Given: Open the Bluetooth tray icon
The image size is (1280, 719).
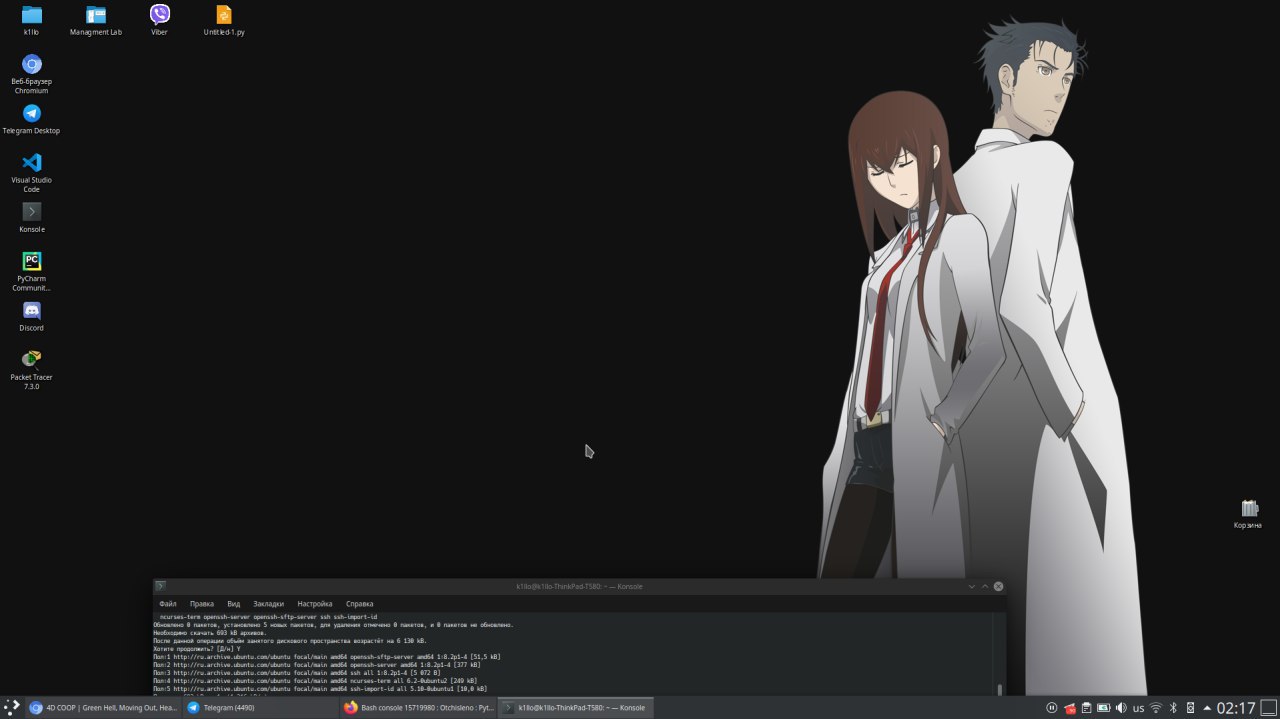Looking at the screenshot, I should coord(1173,708).
